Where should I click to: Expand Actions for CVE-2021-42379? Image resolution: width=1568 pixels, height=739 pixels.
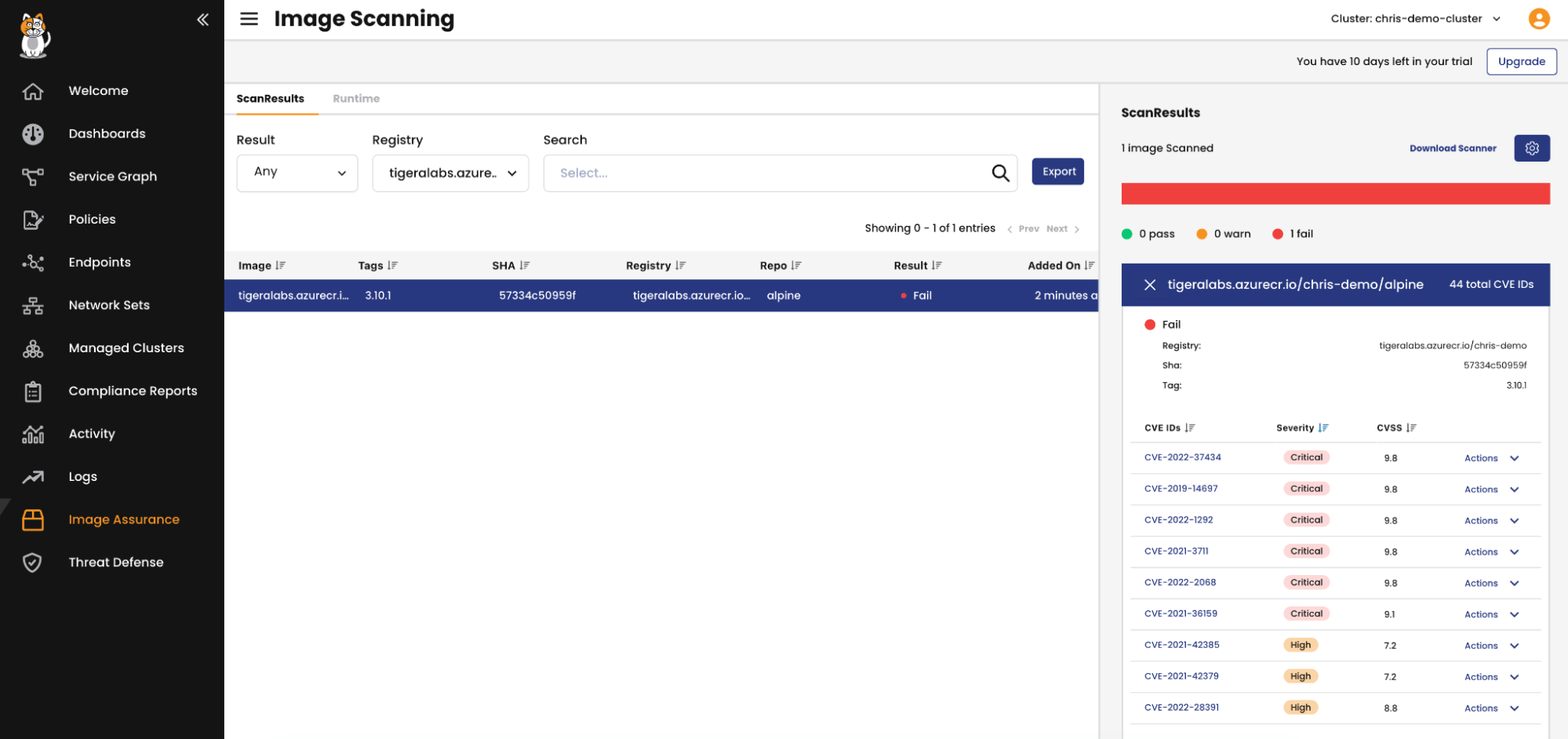click(x=1491, y=677)
